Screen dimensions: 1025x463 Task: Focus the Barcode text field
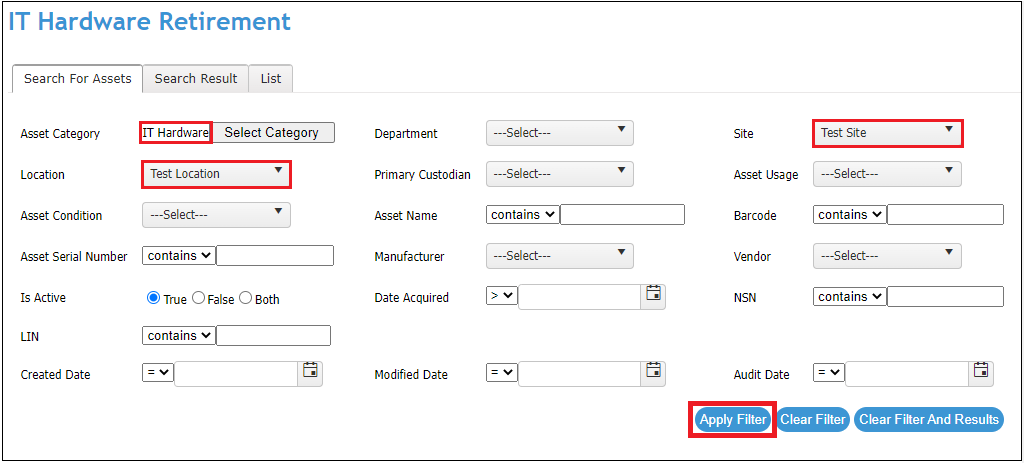(945, 214)
